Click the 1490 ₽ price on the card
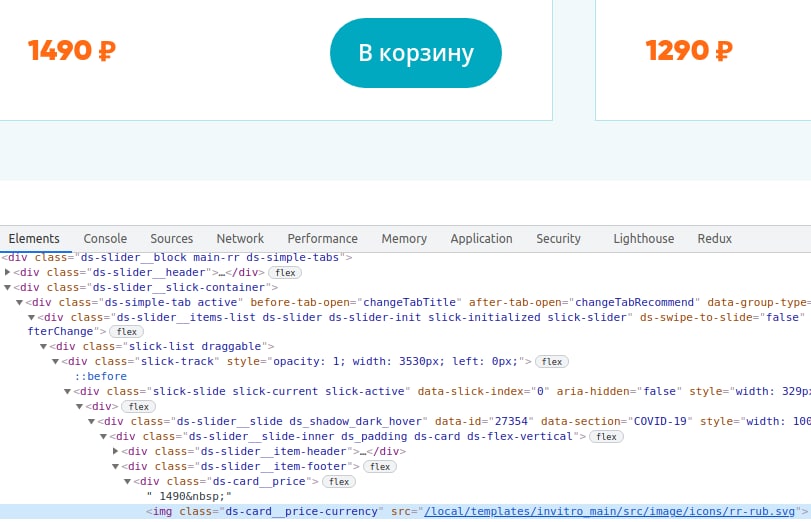The width and height of the screenshot is (811, 522). pos(71,51)
